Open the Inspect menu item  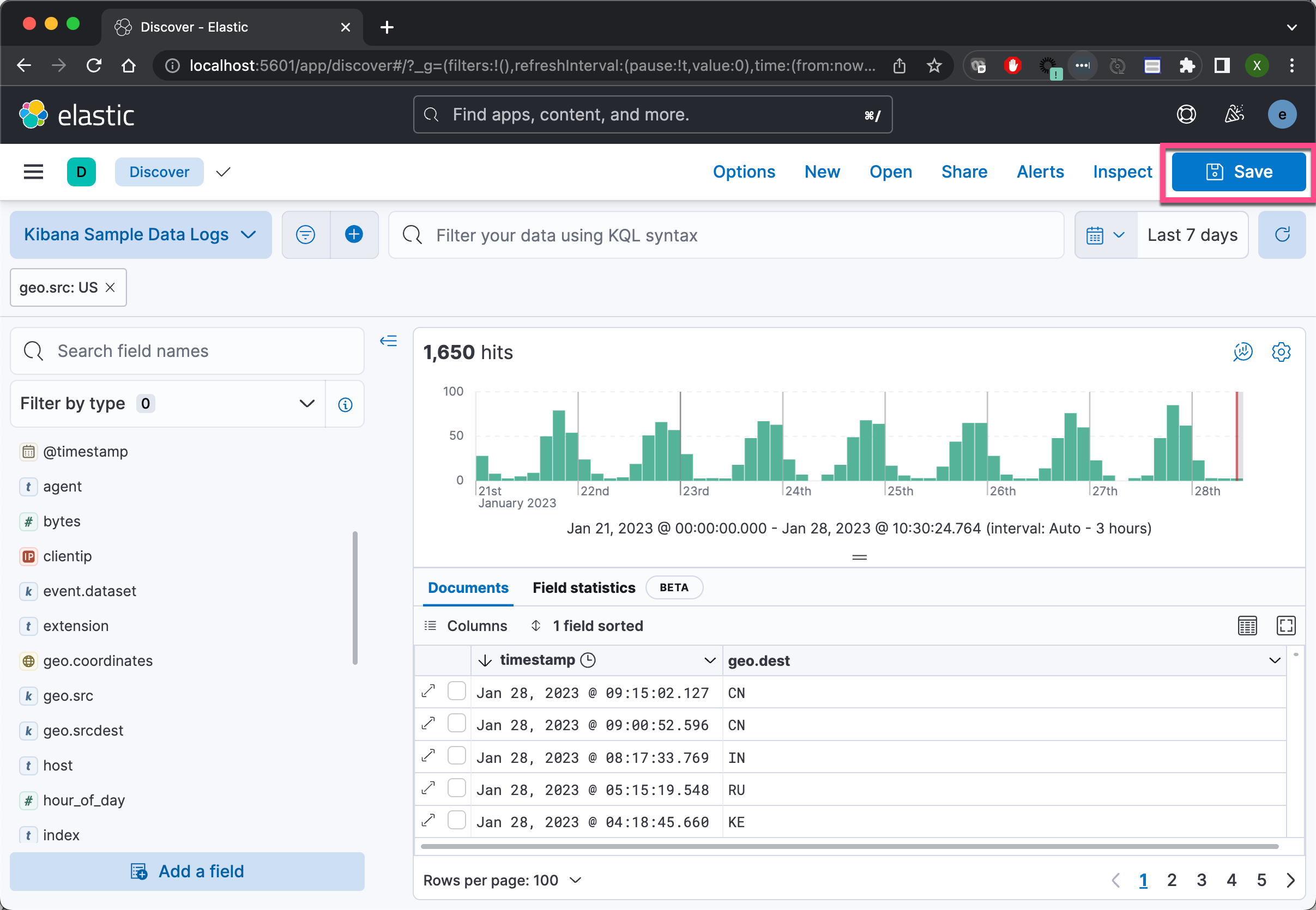[1122, 172]
